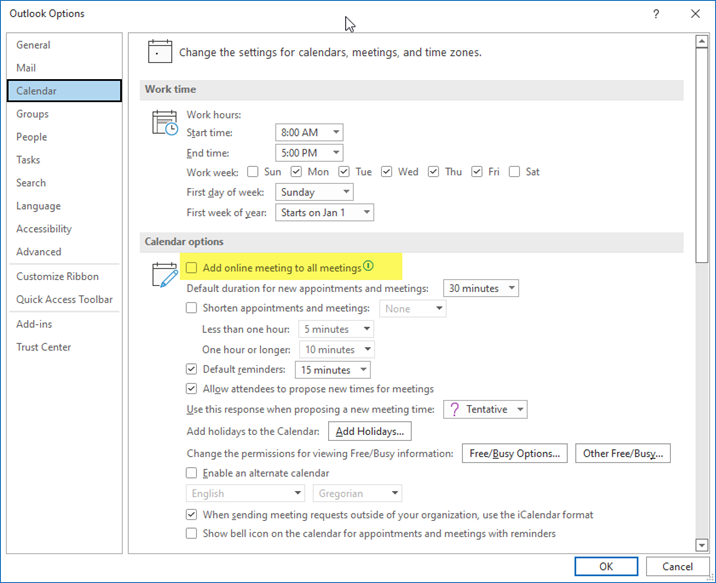
Task: Expand the First day of week dropdown
Action: (x=315, y=192)
